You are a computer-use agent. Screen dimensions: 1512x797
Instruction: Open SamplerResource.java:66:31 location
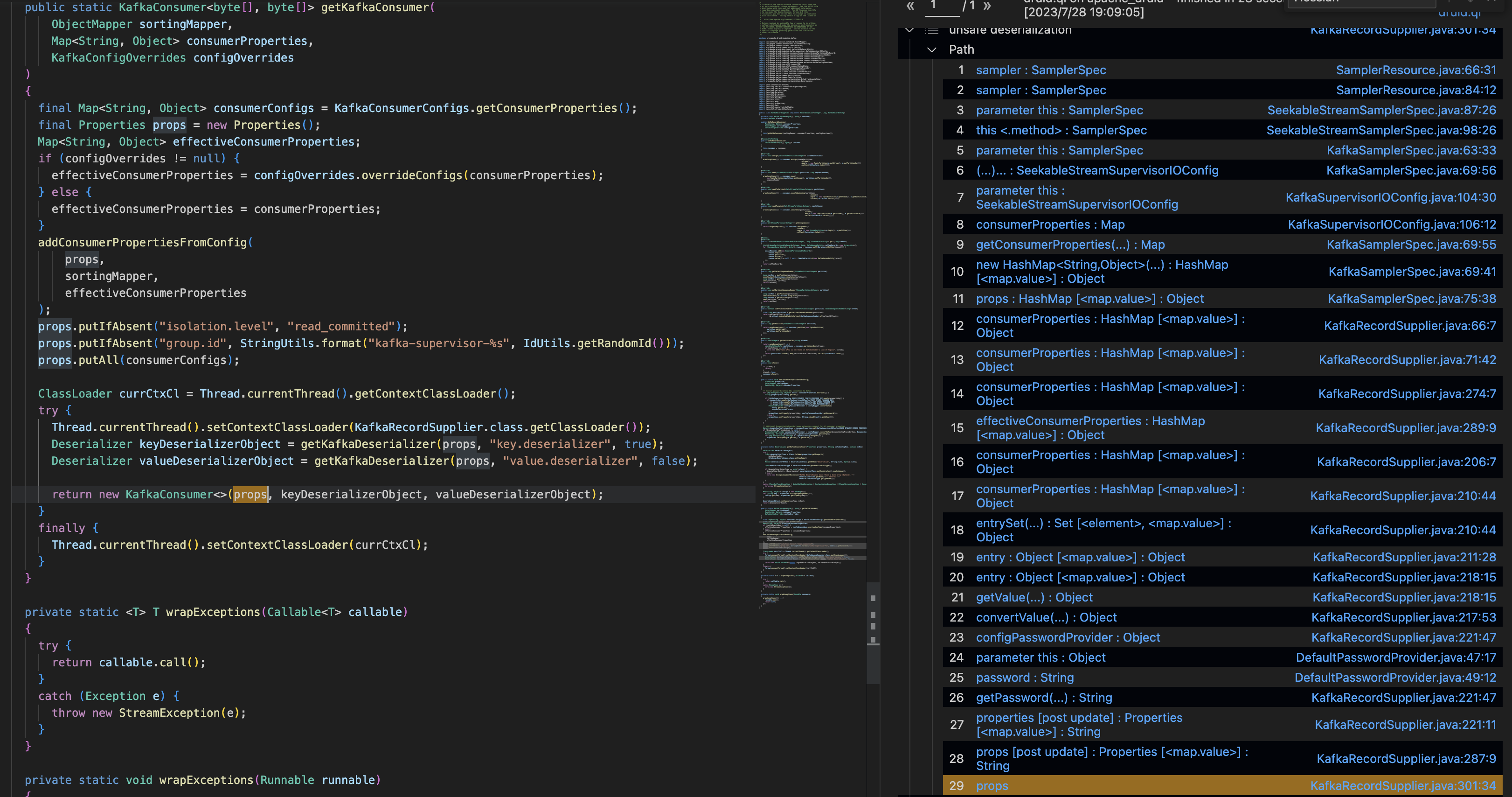click(x=1416, y=70)
